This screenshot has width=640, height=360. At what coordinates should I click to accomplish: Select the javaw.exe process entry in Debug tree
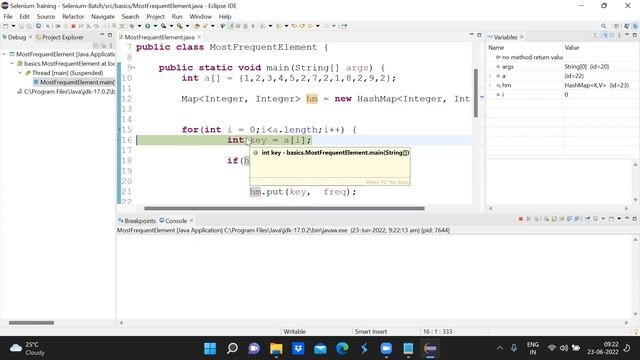[x=66, y=92]
